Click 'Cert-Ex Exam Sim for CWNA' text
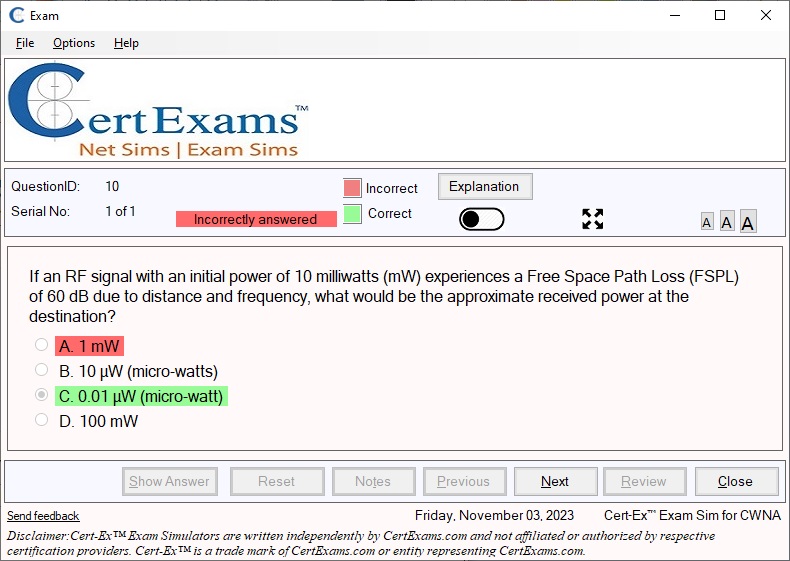The height and width of the screenshot is (561, 790). tap(692, 515)
